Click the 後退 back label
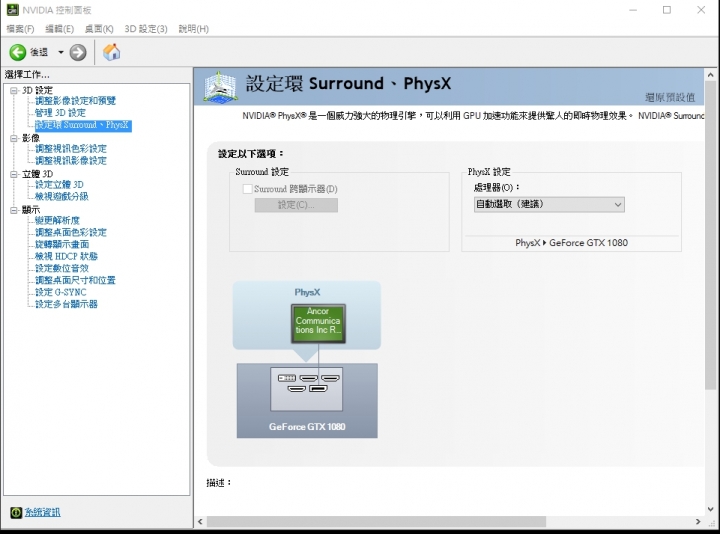Screen dimensions: 720x534 [39, 52]
